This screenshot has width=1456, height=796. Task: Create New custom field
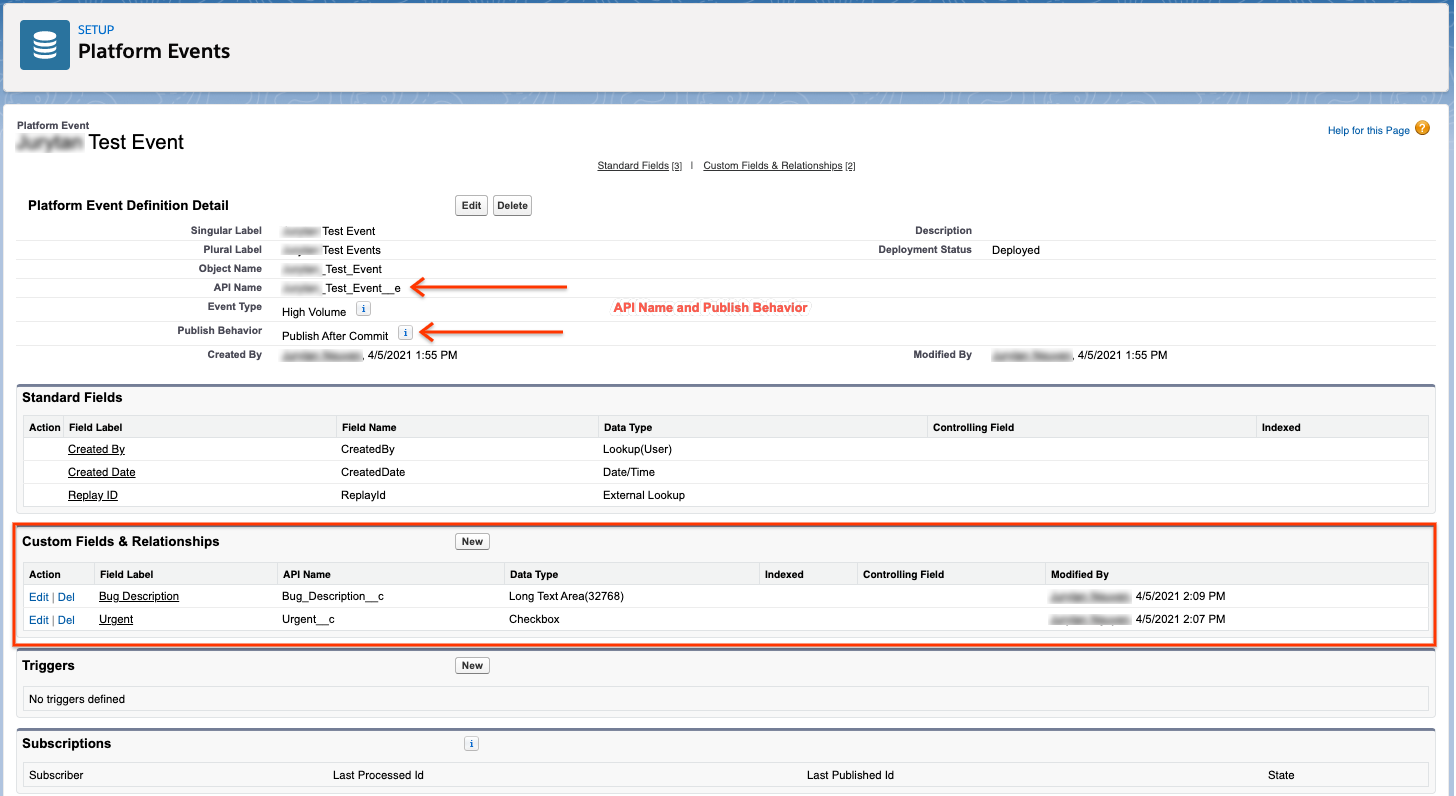tap(472, 542)
